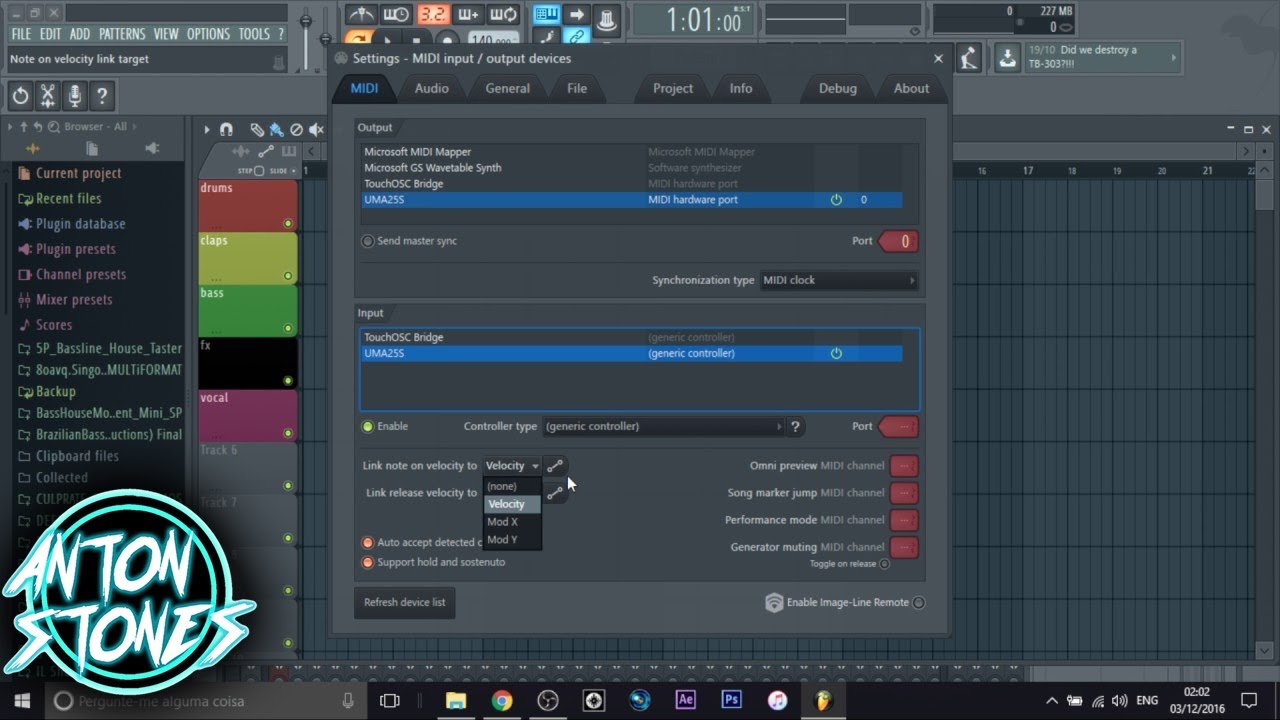Choose Mod Y from the velocity dropdown
The image size is (1280, 720).
(x=512, y=539)
